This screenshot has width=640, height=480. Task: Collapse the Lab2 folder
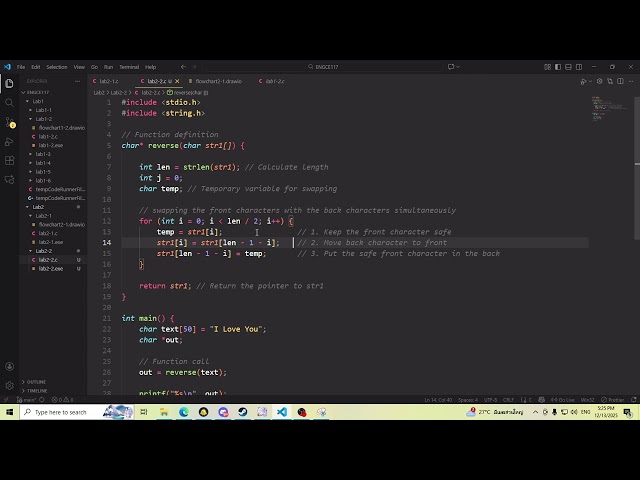pyautogui.click(x=38, y=207)
